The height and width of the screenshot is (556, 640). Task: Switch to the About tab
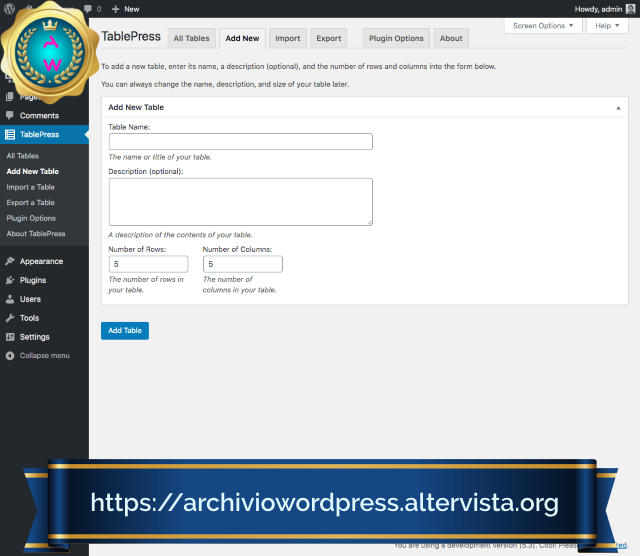(x=451, y=38)
